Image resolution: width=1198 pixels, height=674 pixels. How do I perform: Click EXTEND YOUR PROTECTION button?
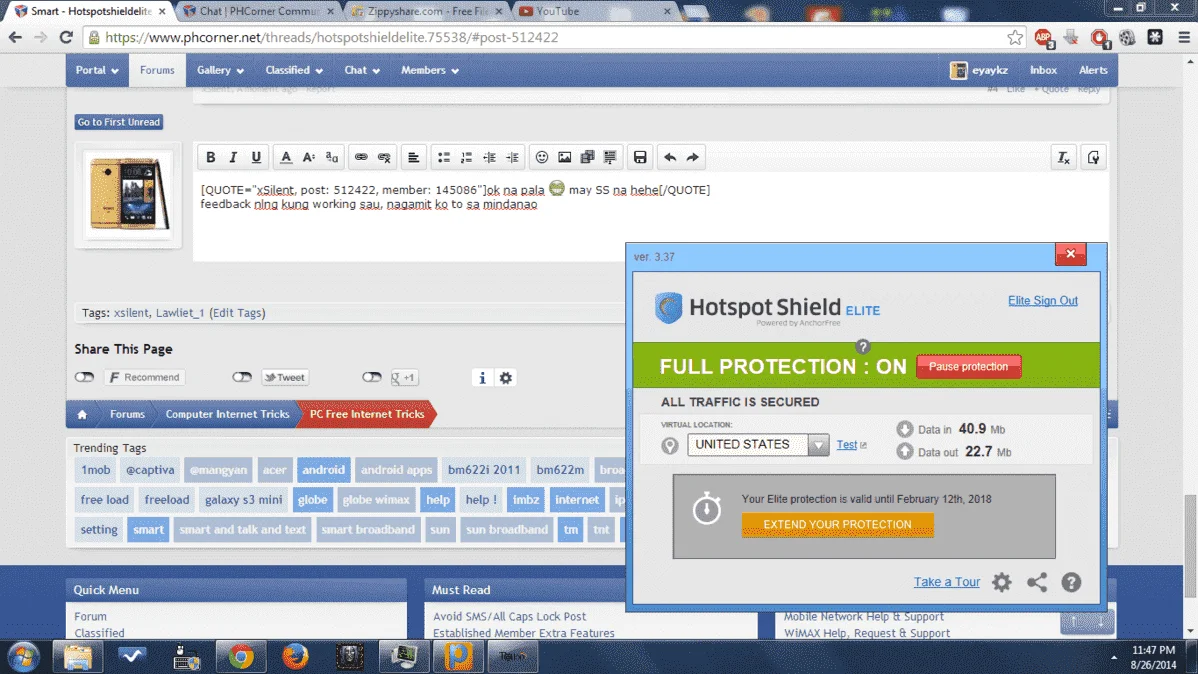tap(837, 524)
